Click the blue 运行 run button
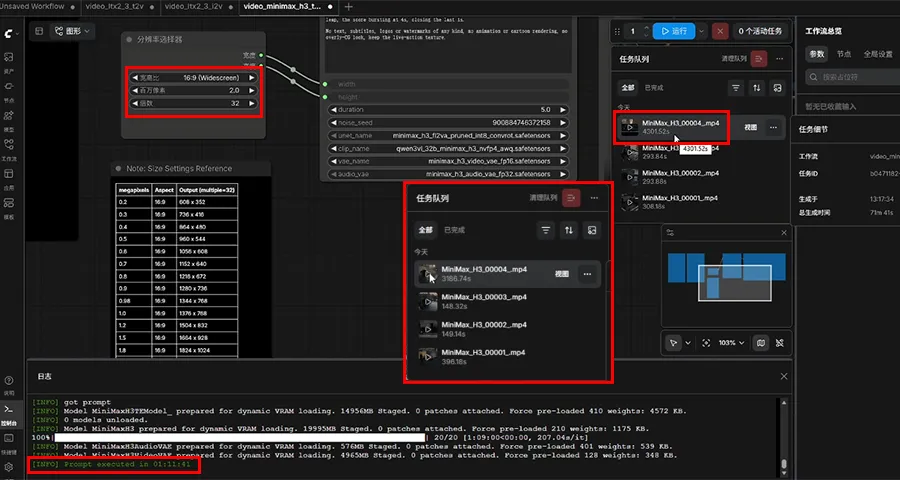This screenshot has height=480, width=900. [674, 31]
